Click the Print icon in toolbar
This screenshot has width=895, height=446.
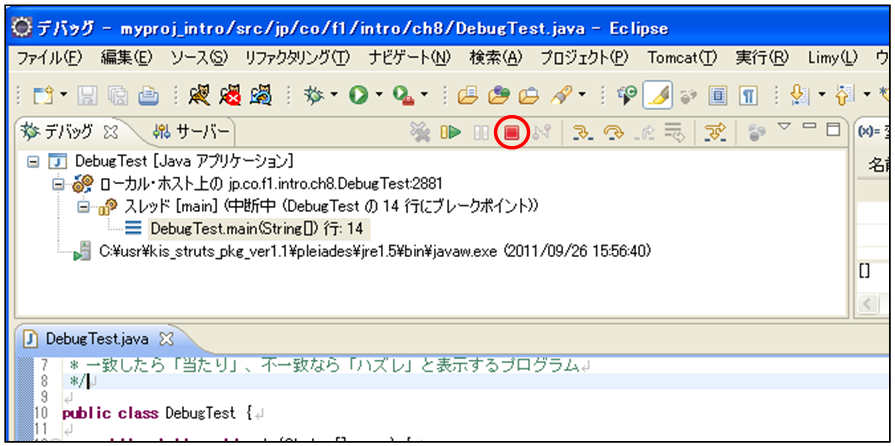(x=149, y=95)
